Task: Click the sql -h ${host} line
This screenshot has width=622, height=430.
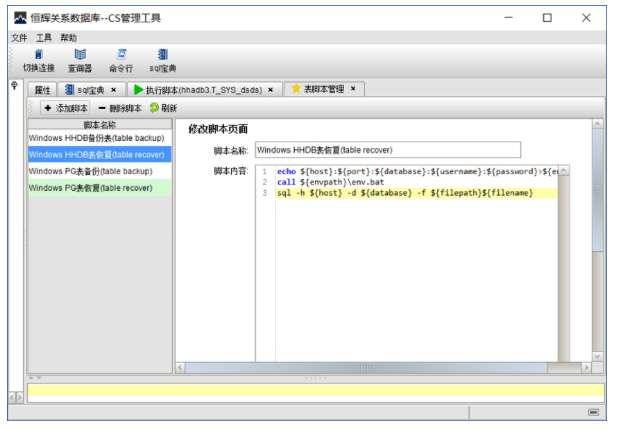Action: [x=417, y=193]
